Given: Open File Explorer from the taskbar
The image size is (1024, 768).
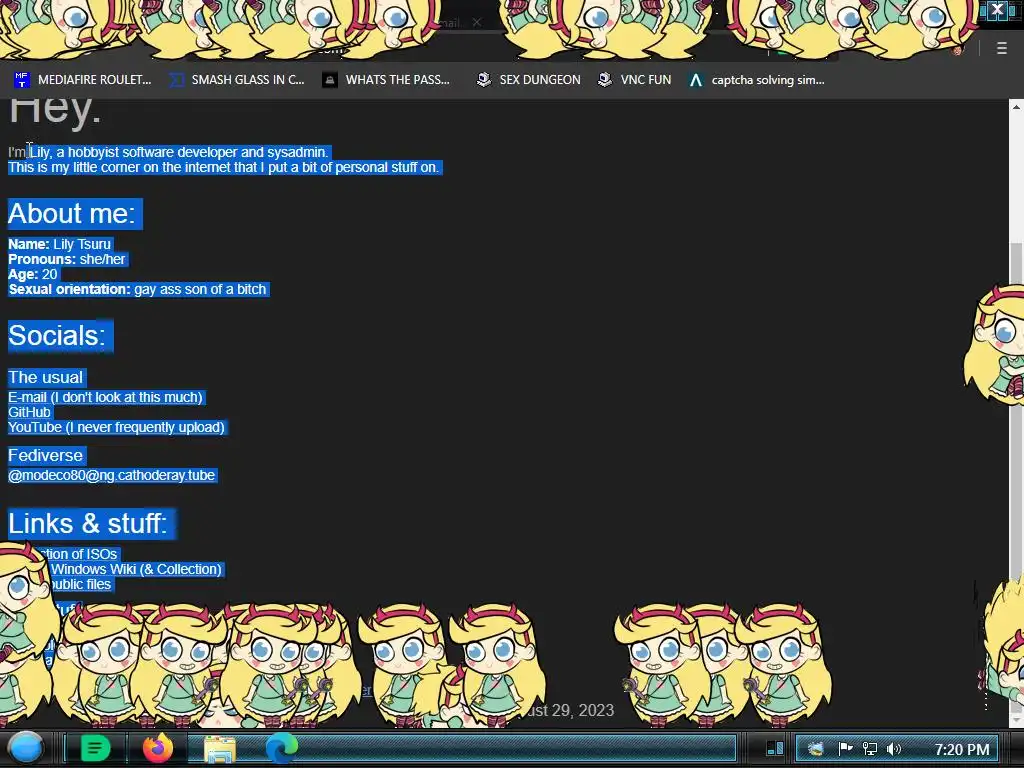Looking at the screenshot, I should (220, 749).
